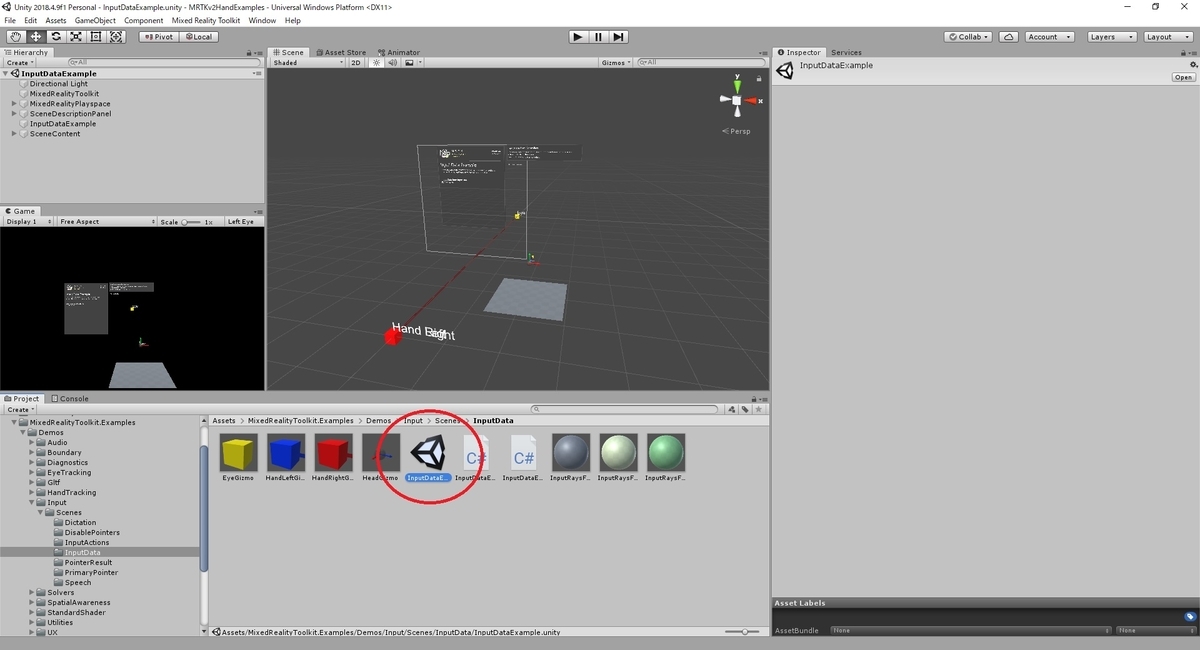Switch to the Asset Store tab

341,52
